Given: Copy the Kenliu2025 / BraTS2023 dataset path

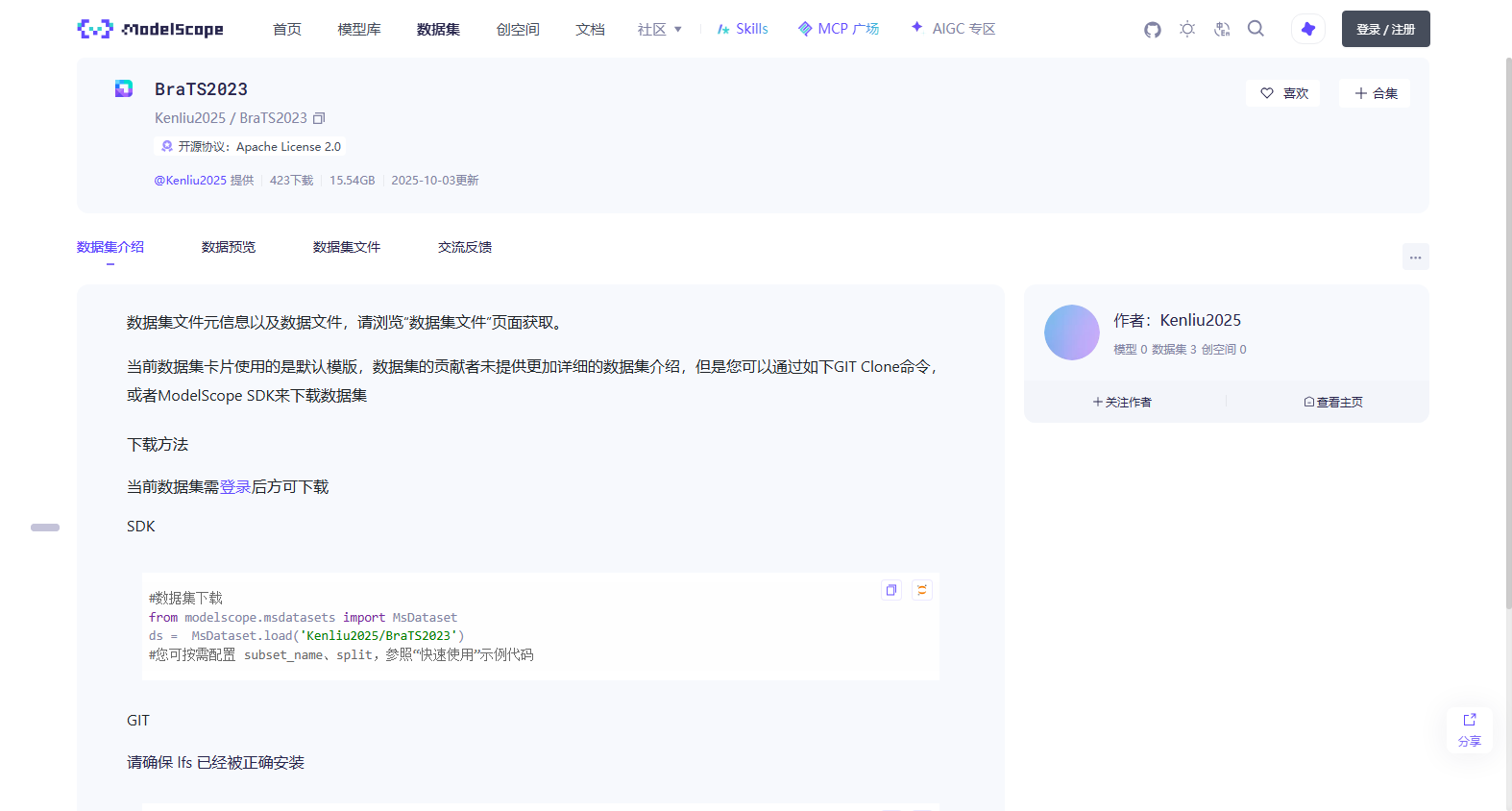Looking at the screenshot, I should point(320,118).
